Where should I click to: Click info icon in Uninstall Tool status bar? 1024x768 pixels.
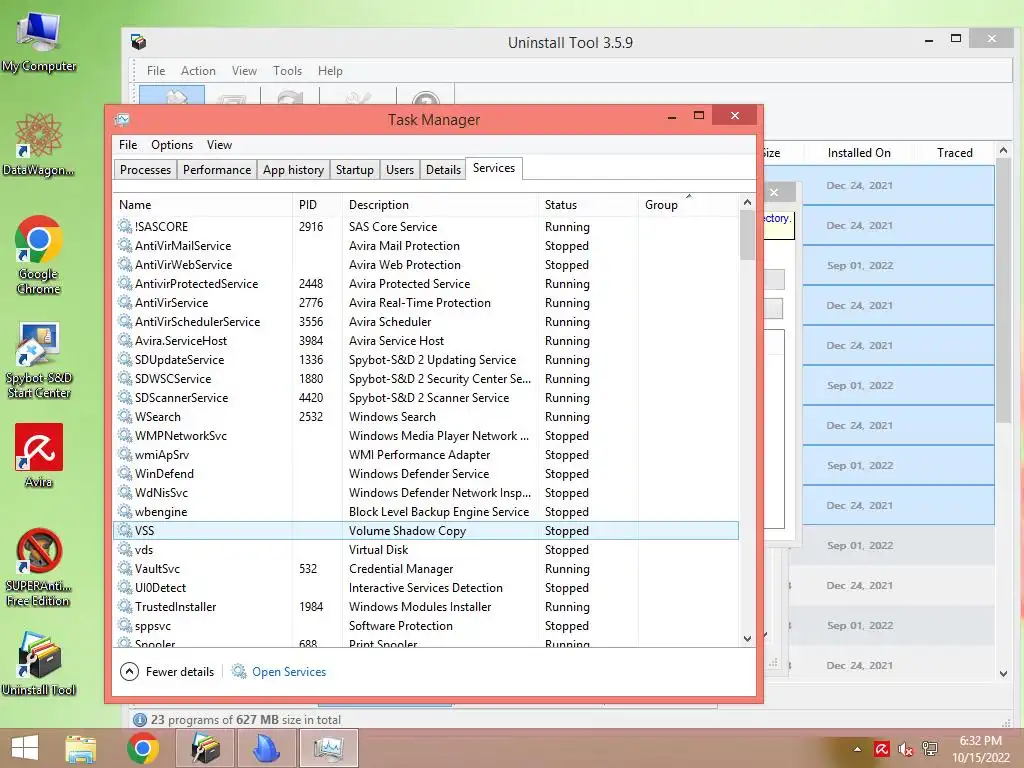[140, 720]
